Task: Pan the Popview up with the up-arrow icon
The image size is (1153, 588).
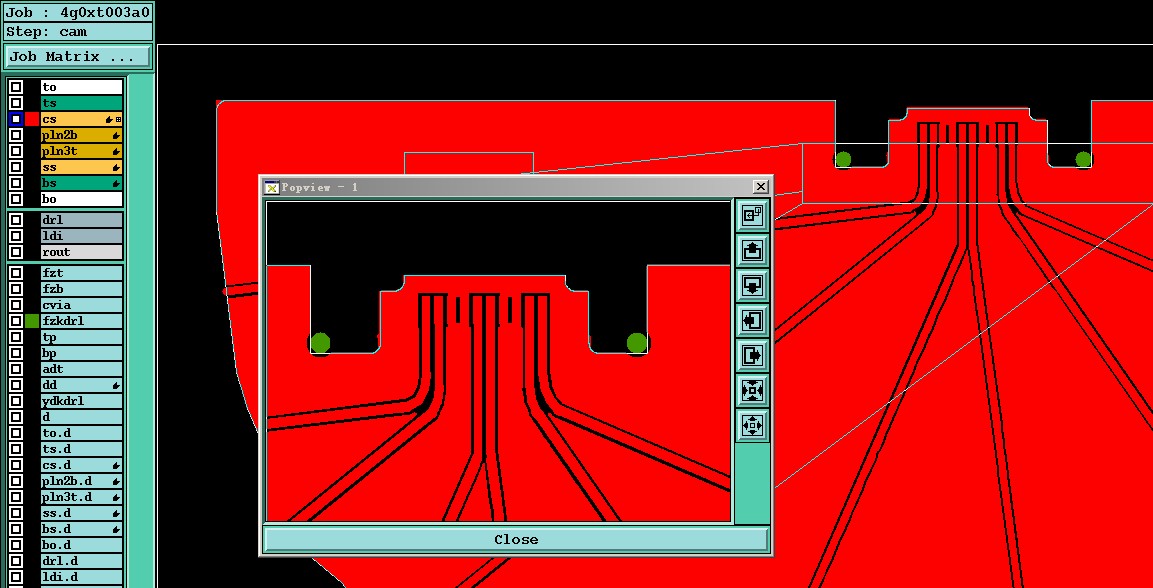Action: pos(752,251)
